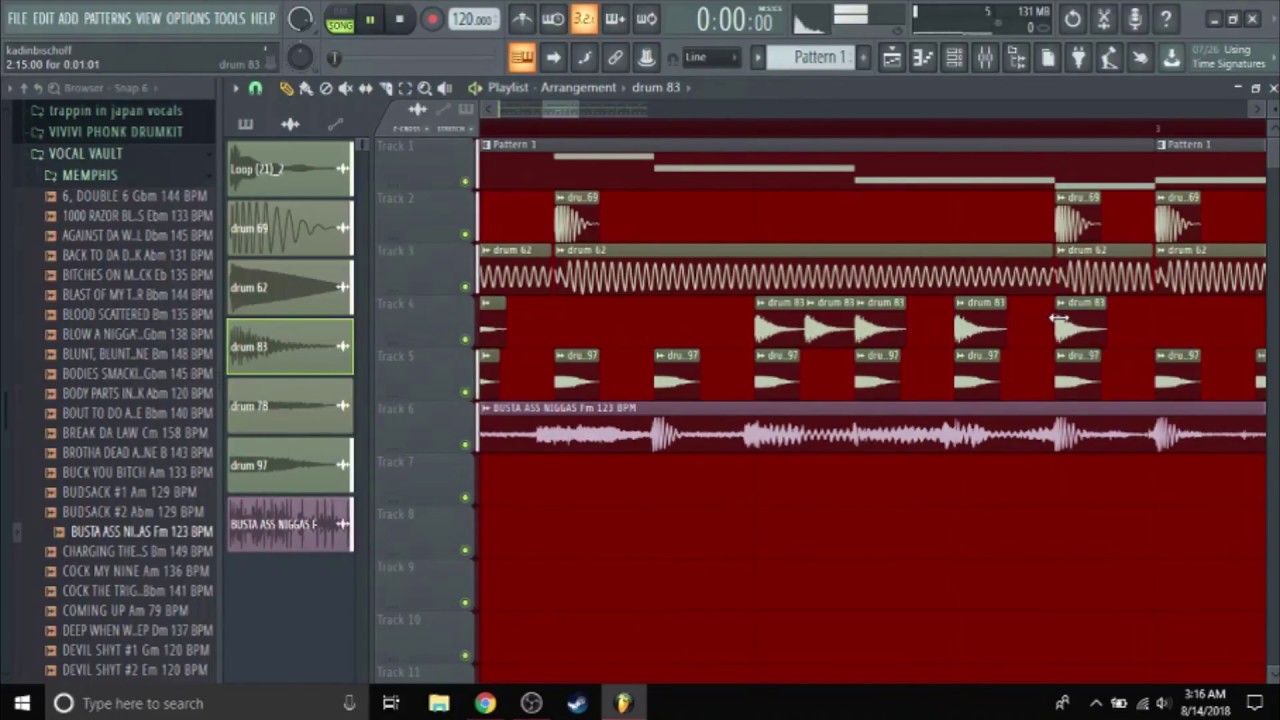The height and width of the screenshot is (720, 1280).
Task: Open the Browser via tree icon
Action: pos(1016,58)
